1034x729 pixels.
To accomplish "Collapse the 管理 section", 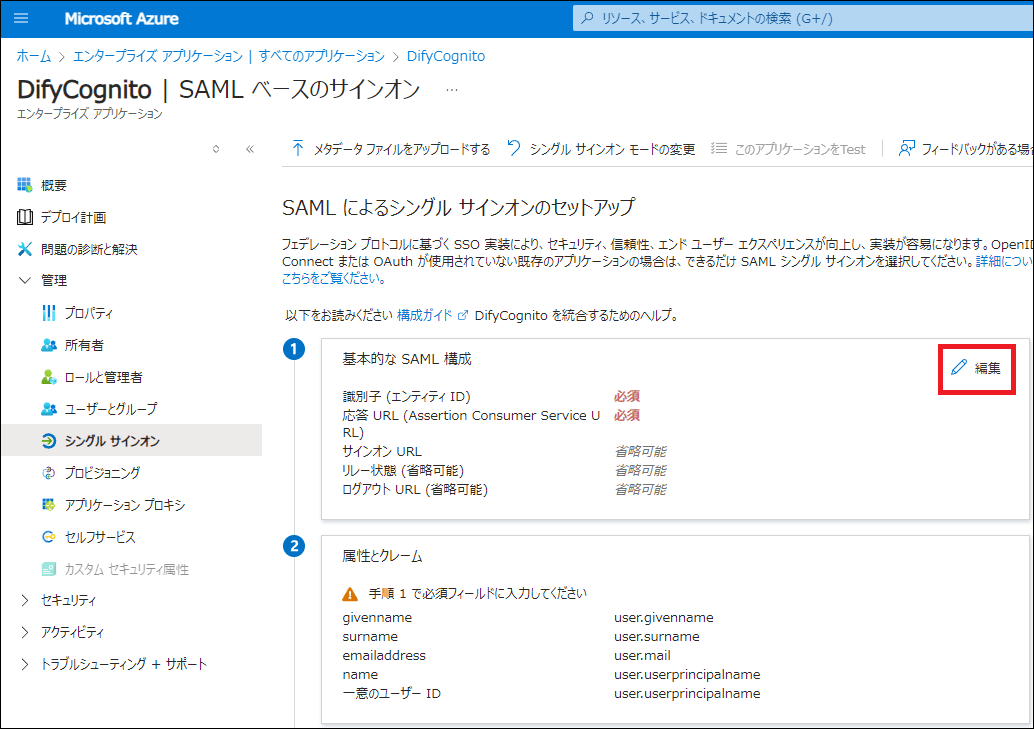I will click(25, 281).
